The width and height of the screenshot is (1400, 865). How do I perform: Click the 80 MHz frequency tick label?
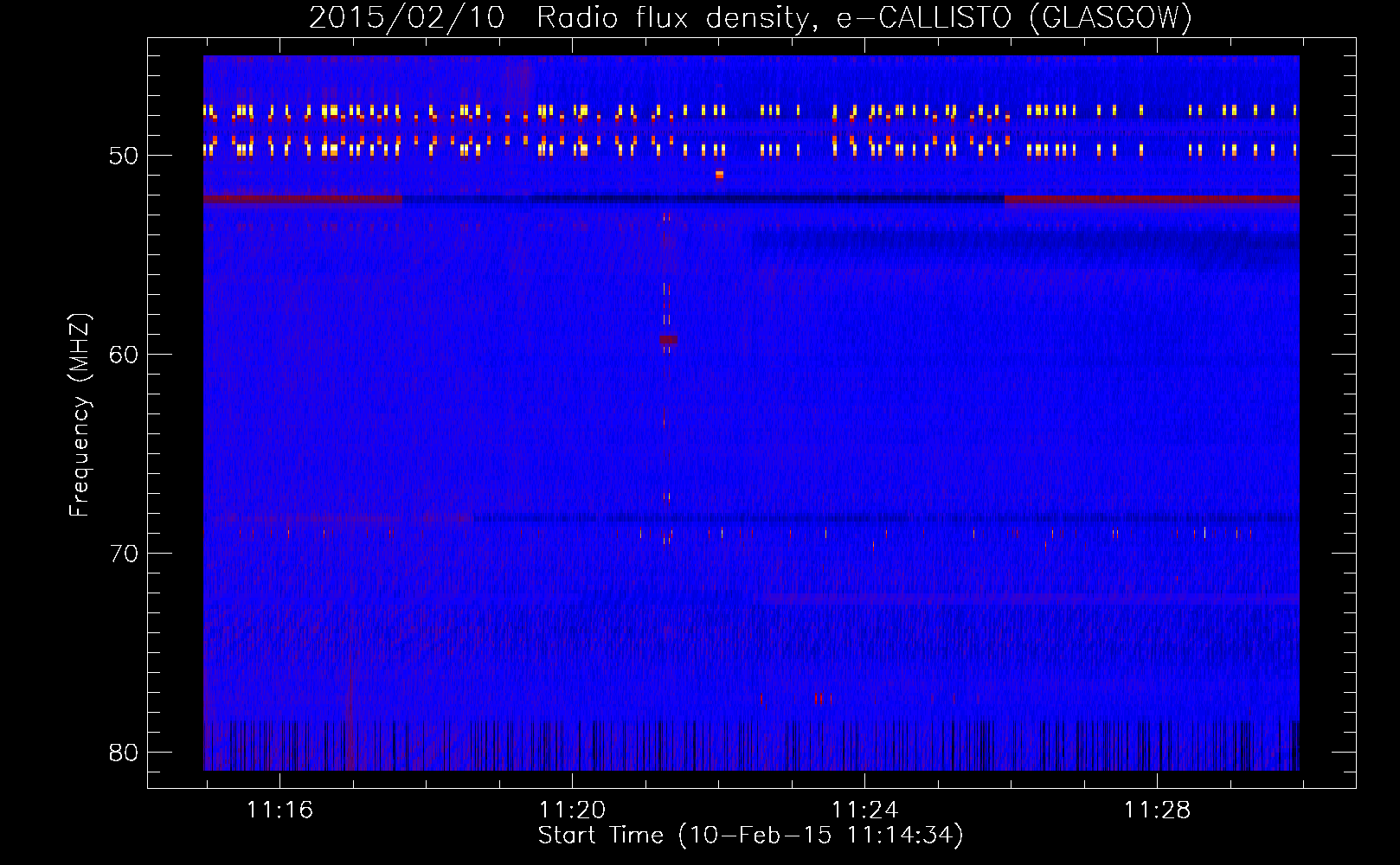click(124, 753)
